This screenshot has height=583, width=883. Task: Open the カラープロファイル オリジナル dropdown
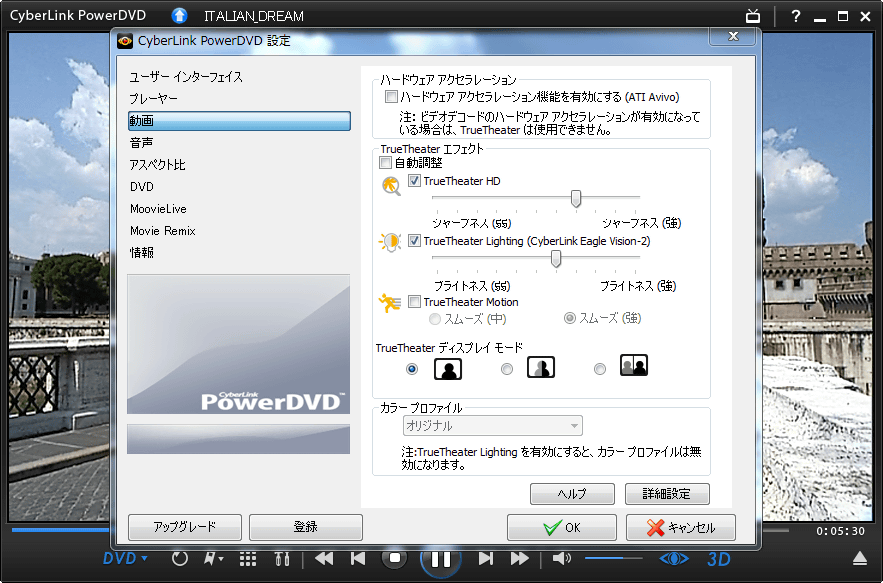click(493, 426)
